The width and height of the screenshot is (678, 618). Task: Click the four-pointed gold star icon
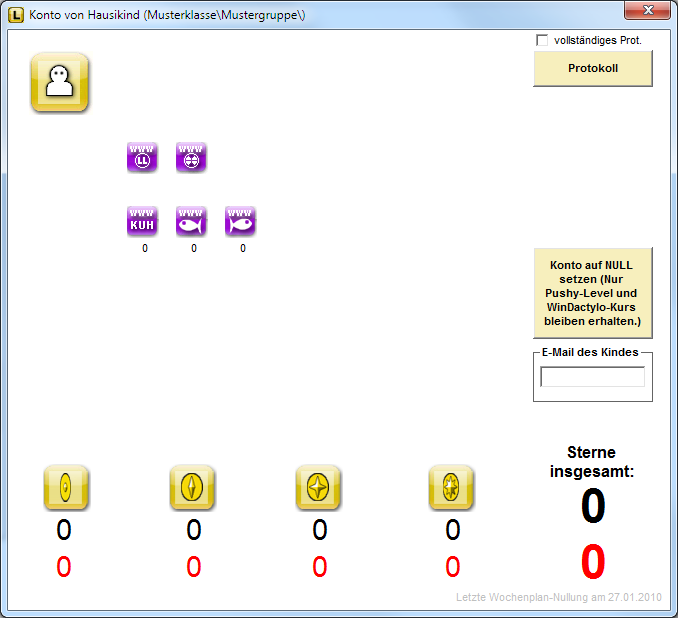(x=318, y=488)
